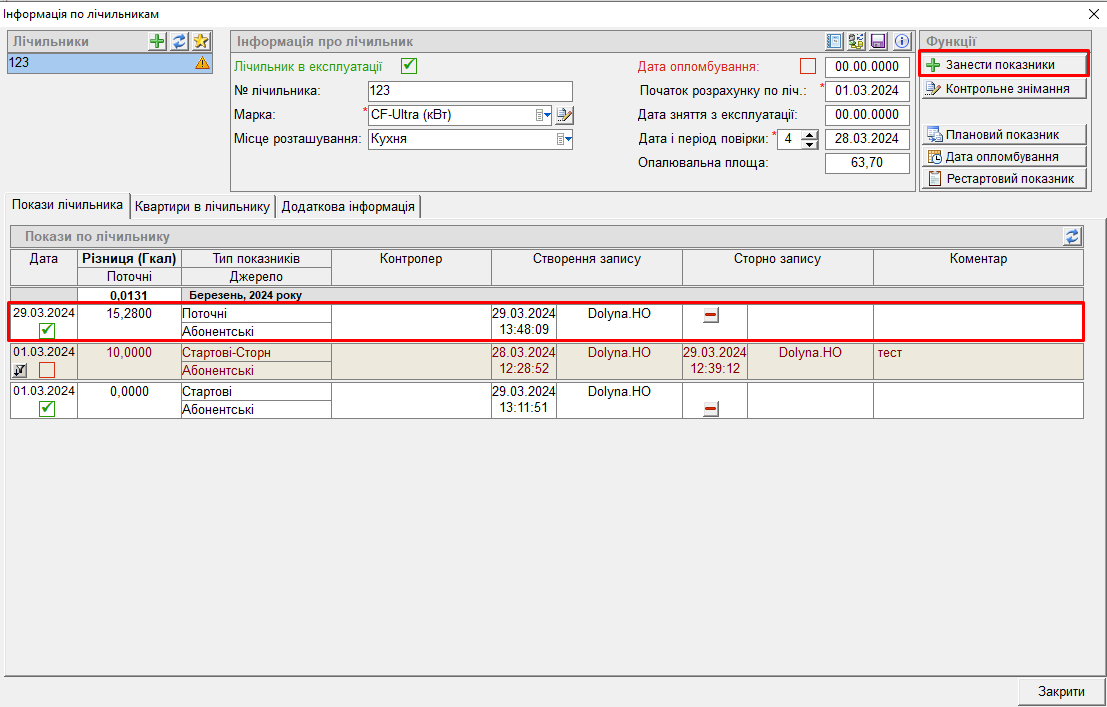Screen dimensions: 1107x707
Task: Open the Додаткова інформація tab
Action: tap(348, 206)
